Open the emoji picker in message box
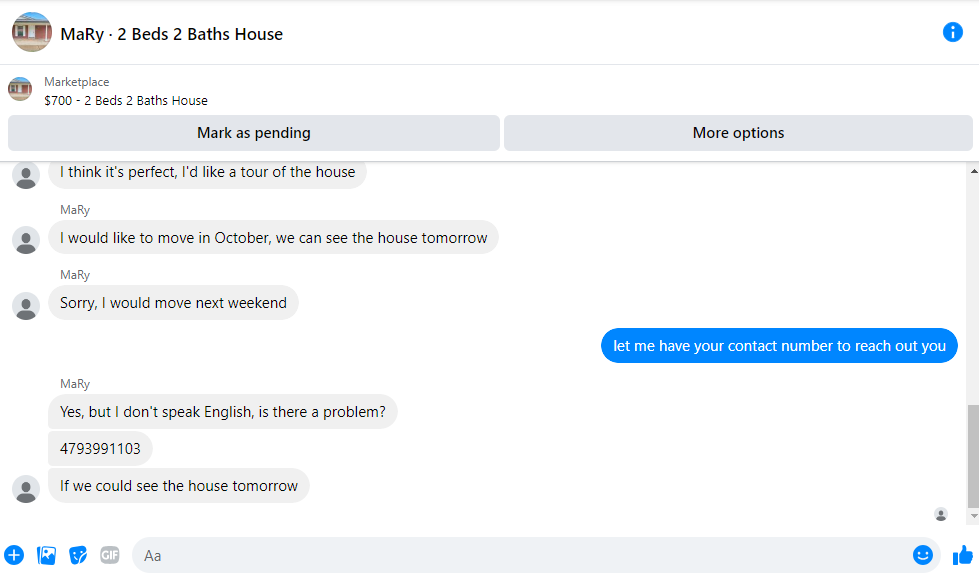 [x=922, y=555]
